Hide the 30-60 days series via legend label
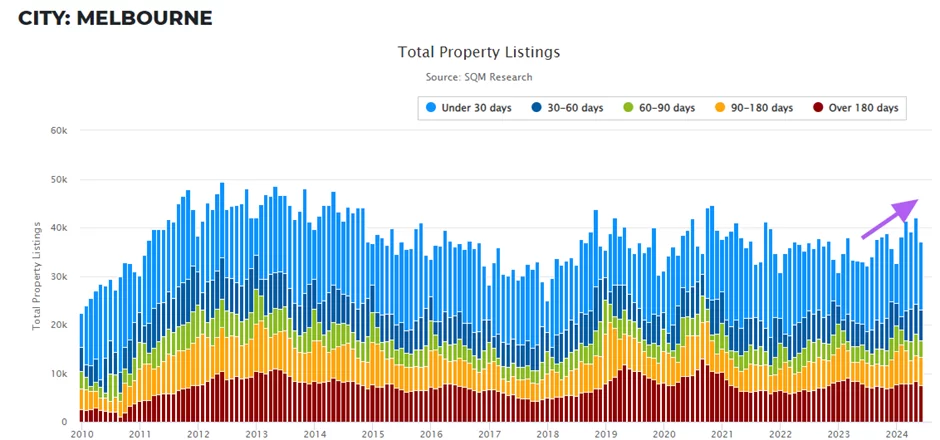 pos(577,108)
